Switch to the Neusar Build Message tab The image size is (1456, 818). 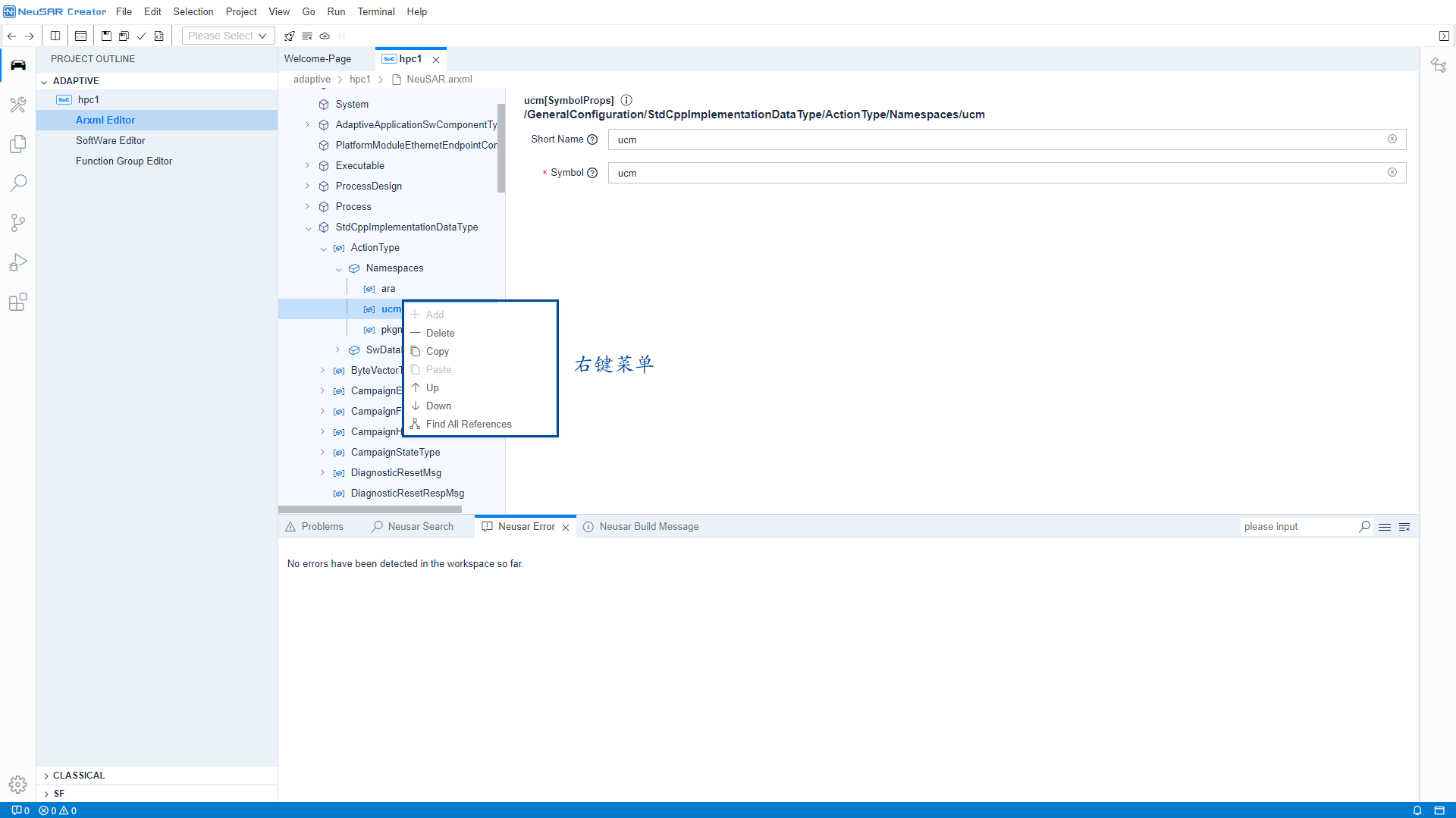[648, 527]
